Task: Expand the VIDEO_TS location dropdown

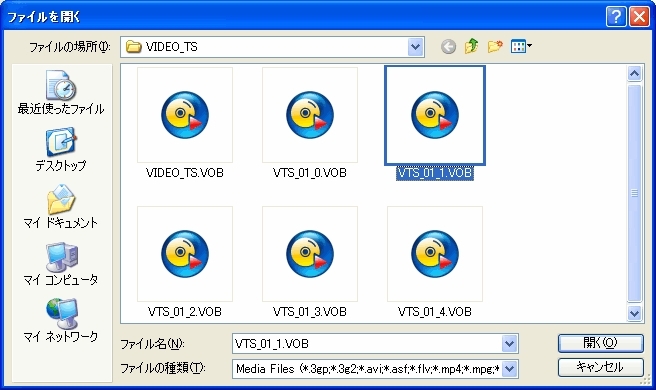Action: (x=415, y=47)
